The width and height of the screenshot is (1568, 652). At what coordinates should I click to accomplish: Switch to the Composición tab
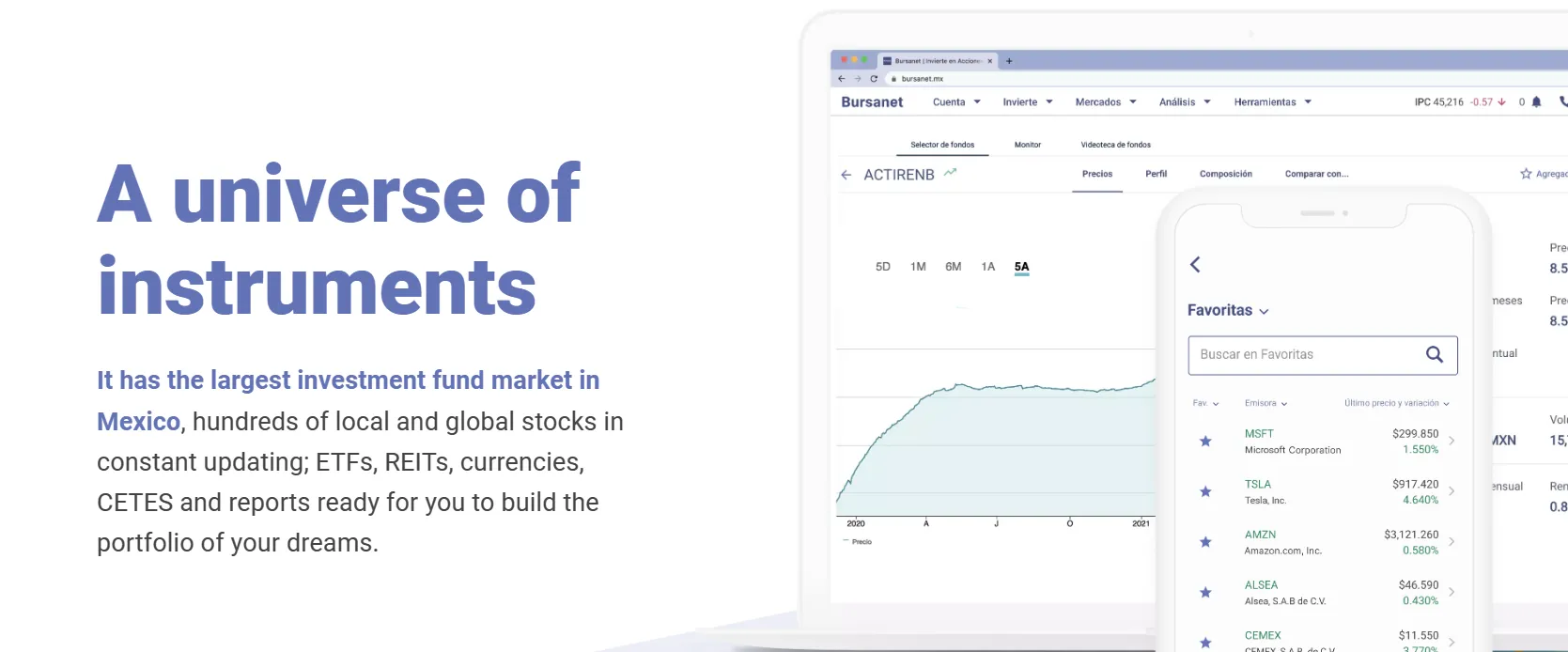coord(1226,174)
